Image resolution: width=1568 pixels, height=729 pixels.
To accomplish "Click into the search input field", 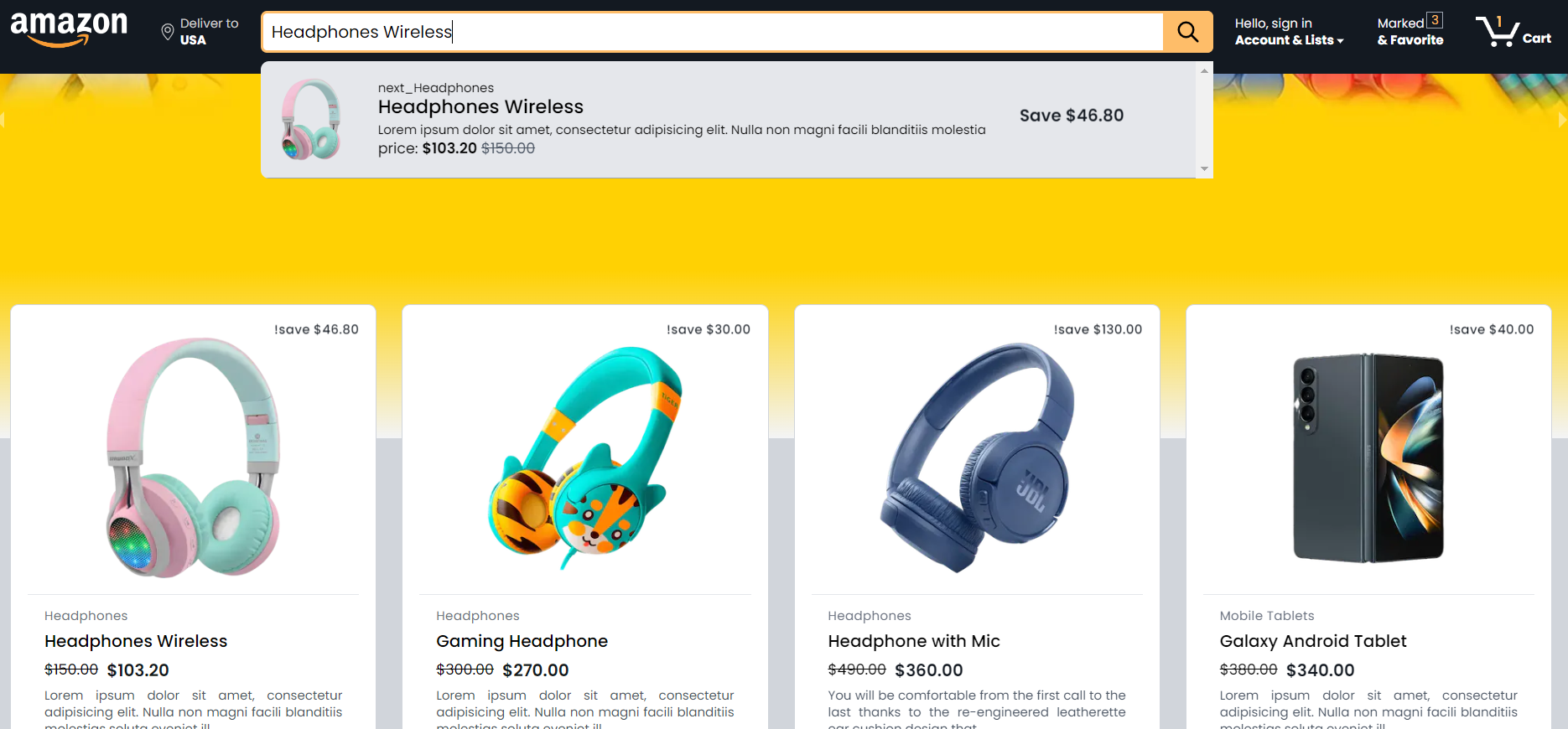I will point(712,32).
